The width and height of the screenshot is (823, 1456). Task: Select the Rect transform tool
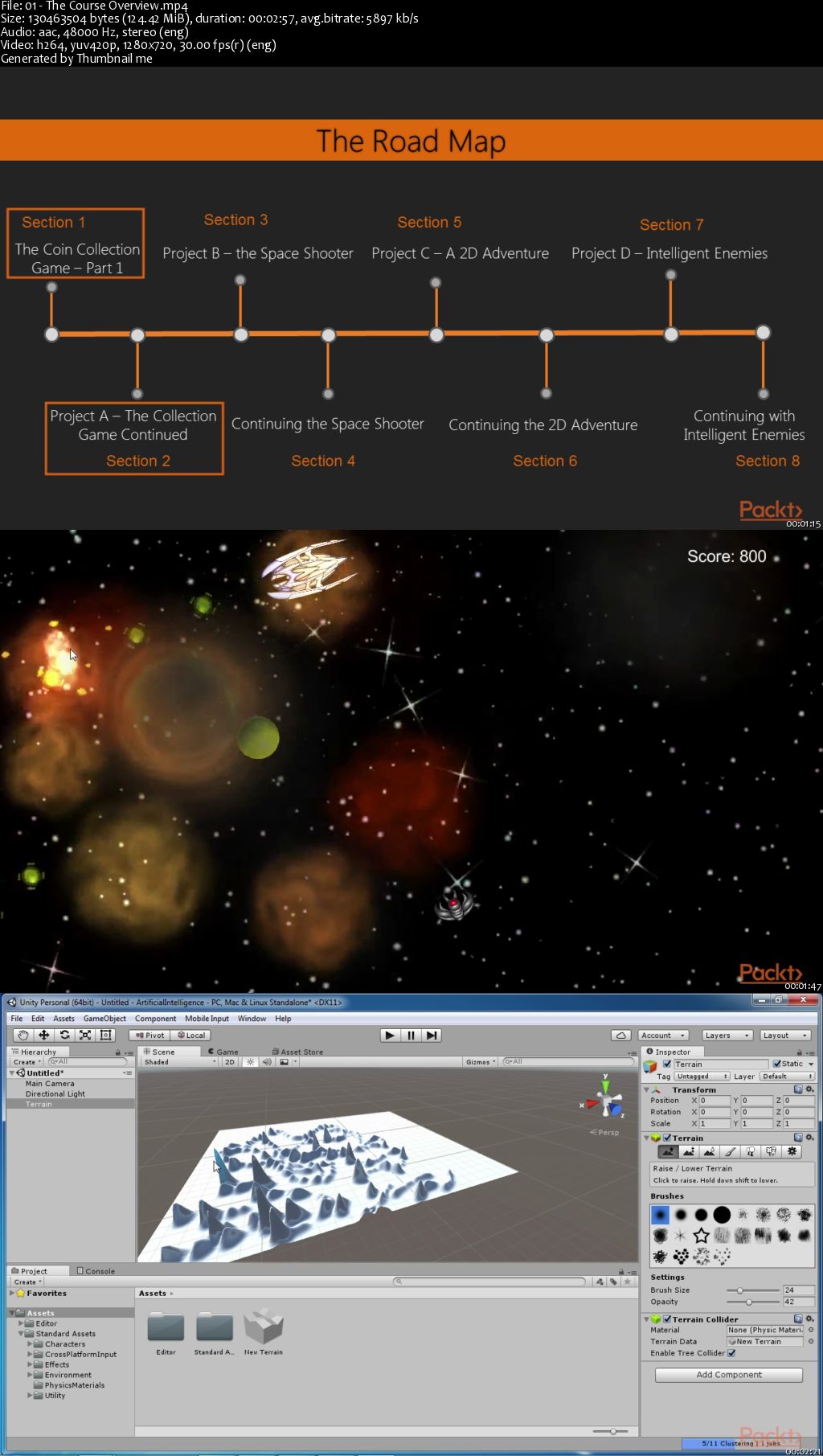click(x=105, y=1035)
